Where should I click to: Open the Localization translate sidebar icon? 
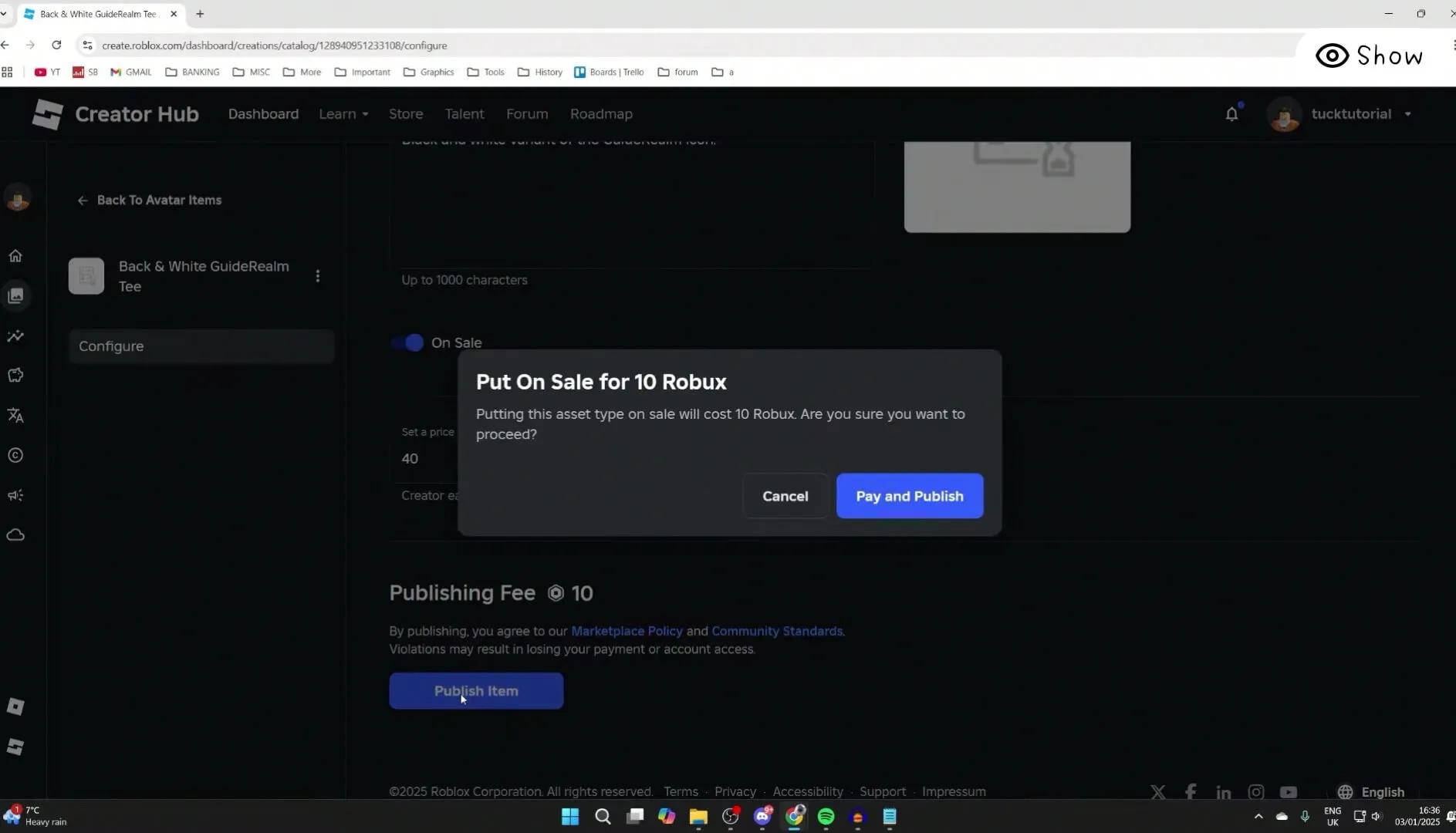(x=15, y=416)
